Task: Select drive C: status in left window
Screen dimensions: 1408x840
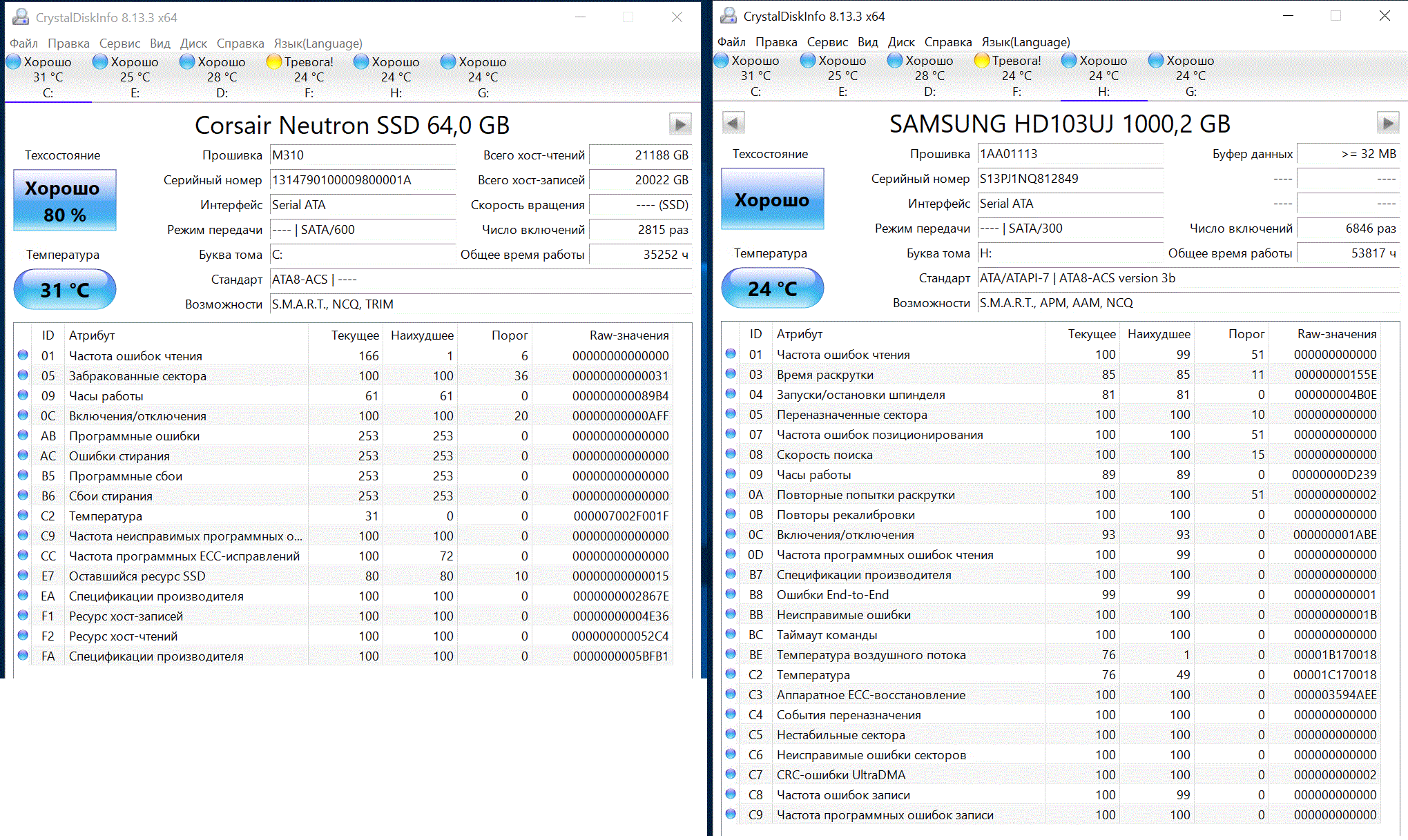Action: coord(48,77)
